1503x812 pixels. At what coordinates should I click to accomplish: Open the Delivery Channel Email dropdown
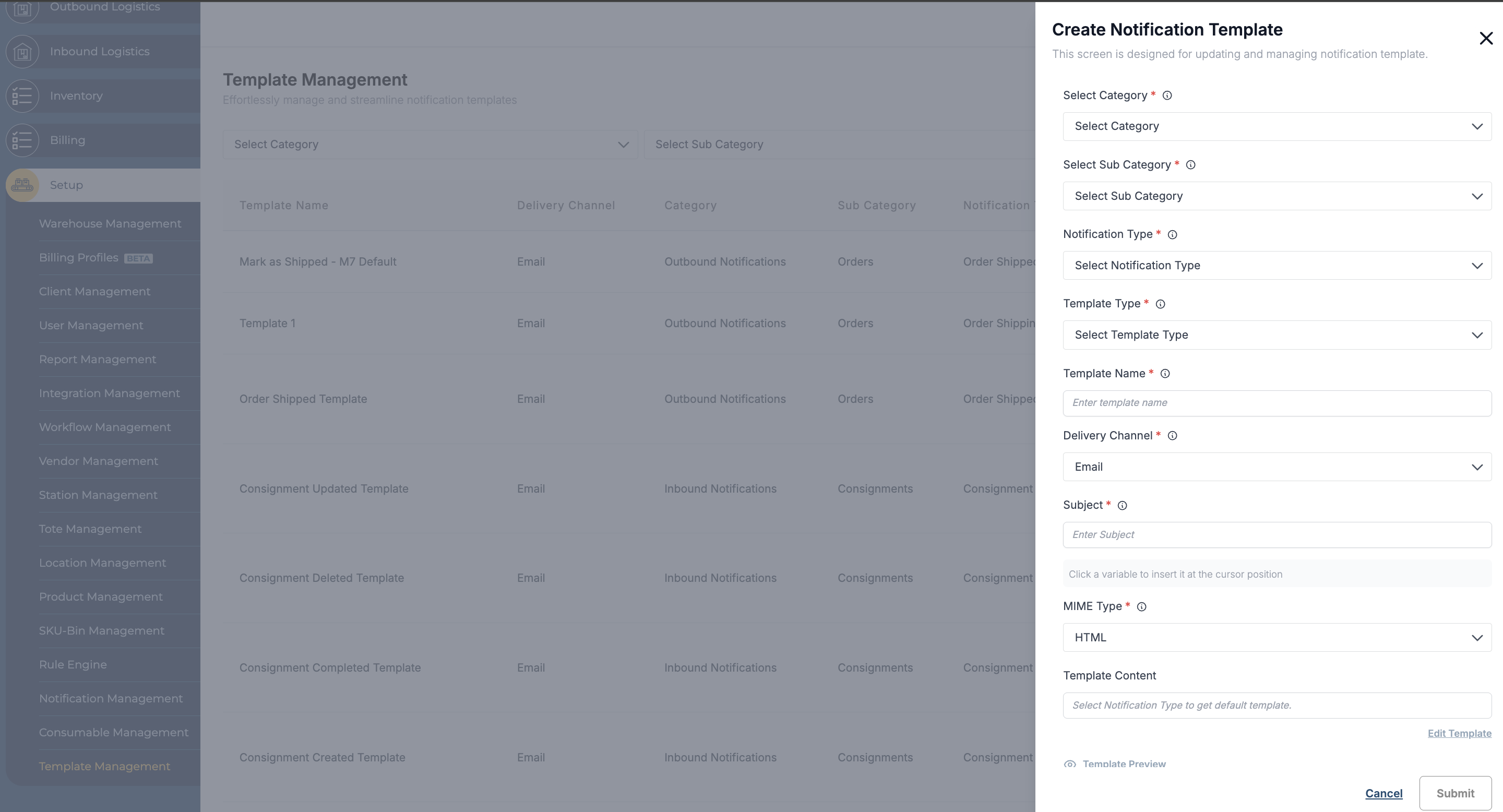coord(1277,467)
